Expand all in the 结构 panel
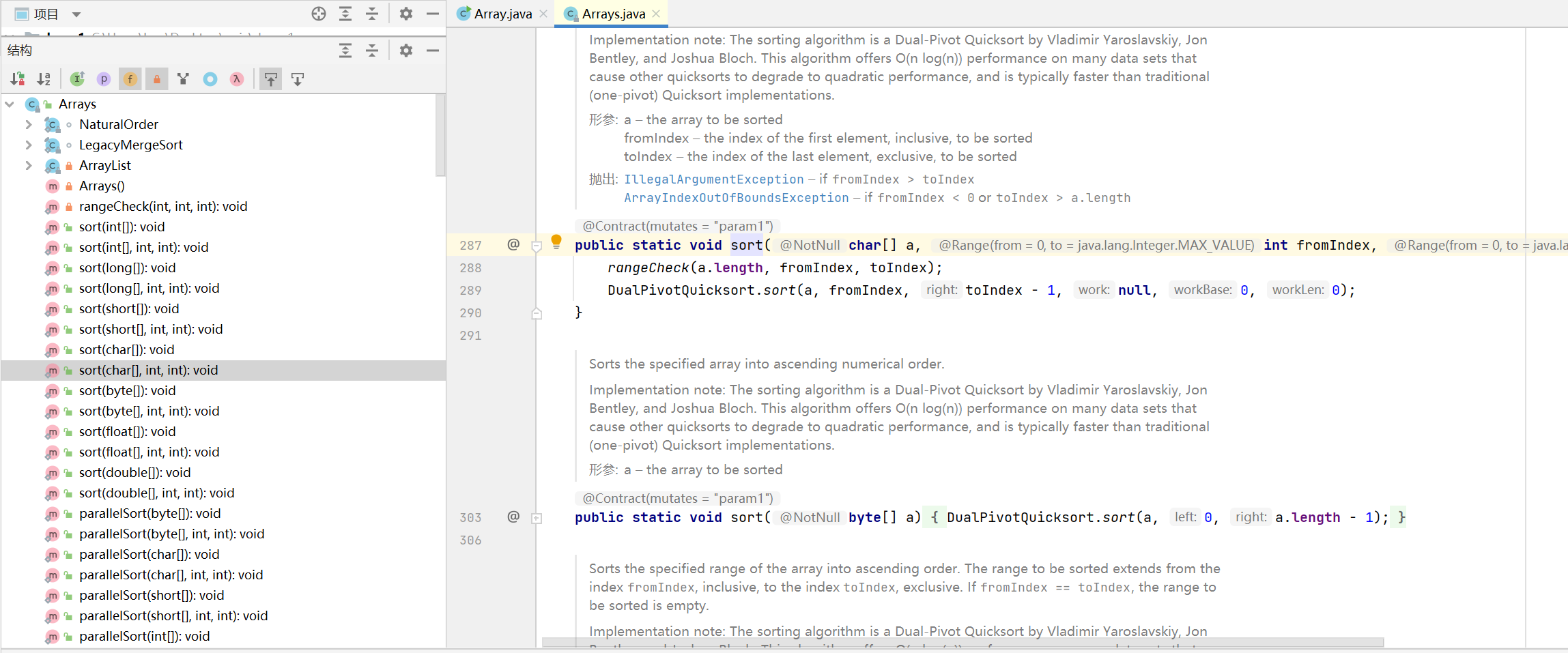Viewport: 1568px width, 653px height. coord(345,50)
